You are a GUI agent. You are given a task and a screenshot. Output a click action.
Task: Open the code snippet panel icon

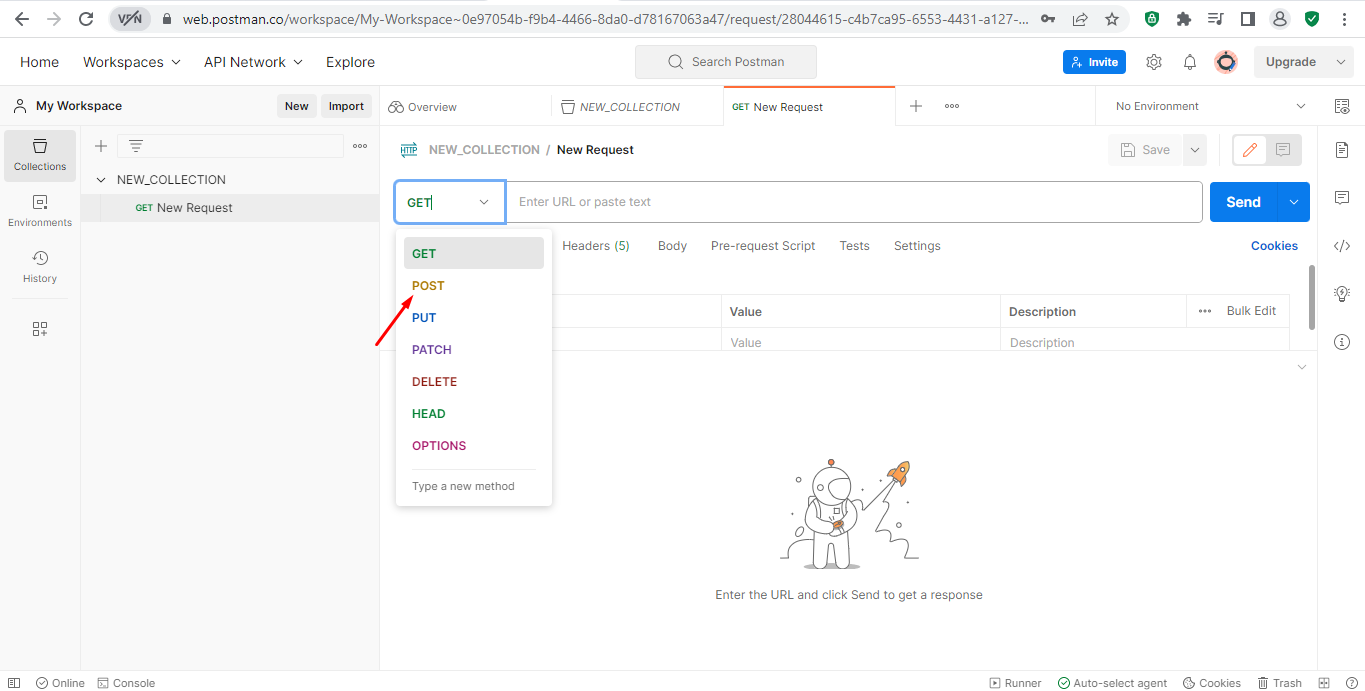click(1342, 246)
